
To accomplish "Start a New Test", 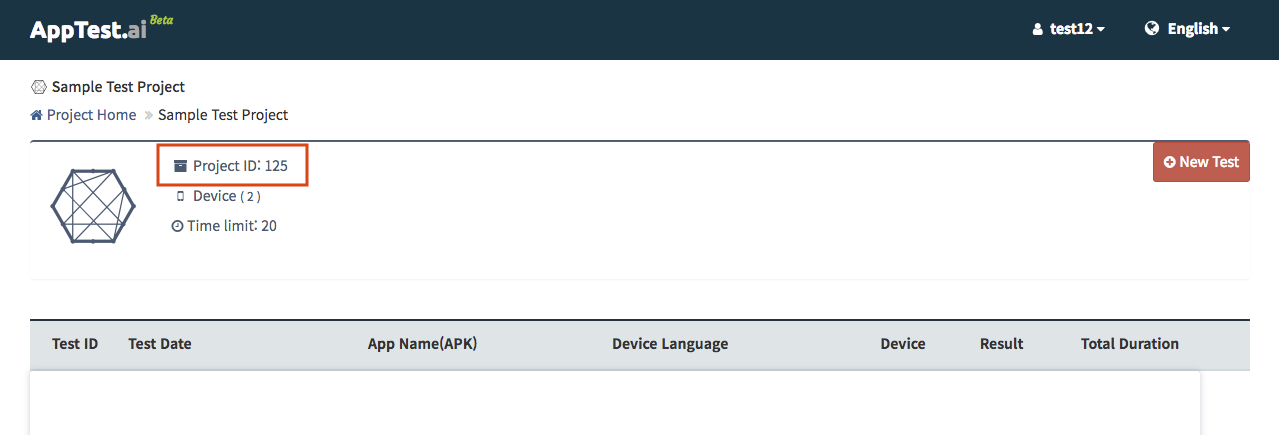I will click(x=1201, y=162).
